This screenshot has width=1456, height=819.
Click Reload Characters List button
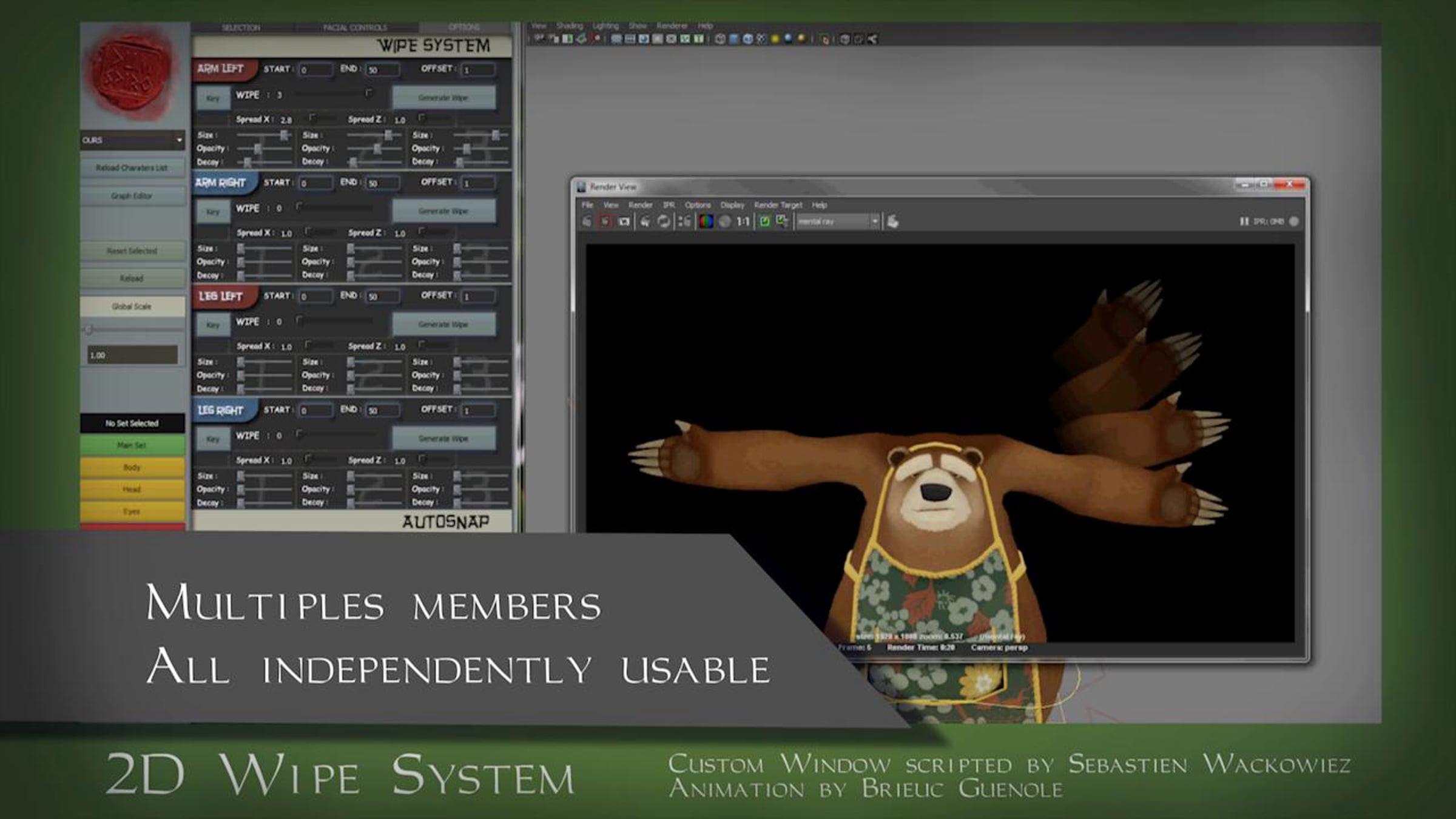click(x=132, y=168)
